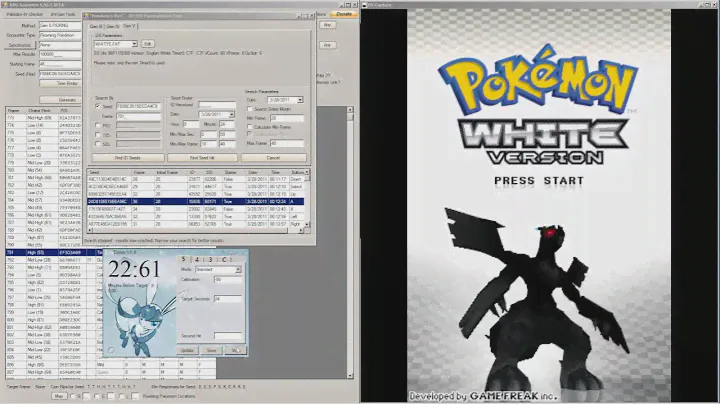Click Cancel in the parameters dialog
The width and height of the screenshot is (720, 404).
(x=273, y=158)
